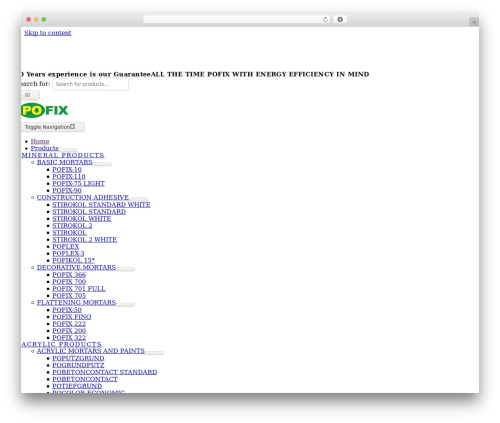Open POFLEX product link

[x=66, y=247]
